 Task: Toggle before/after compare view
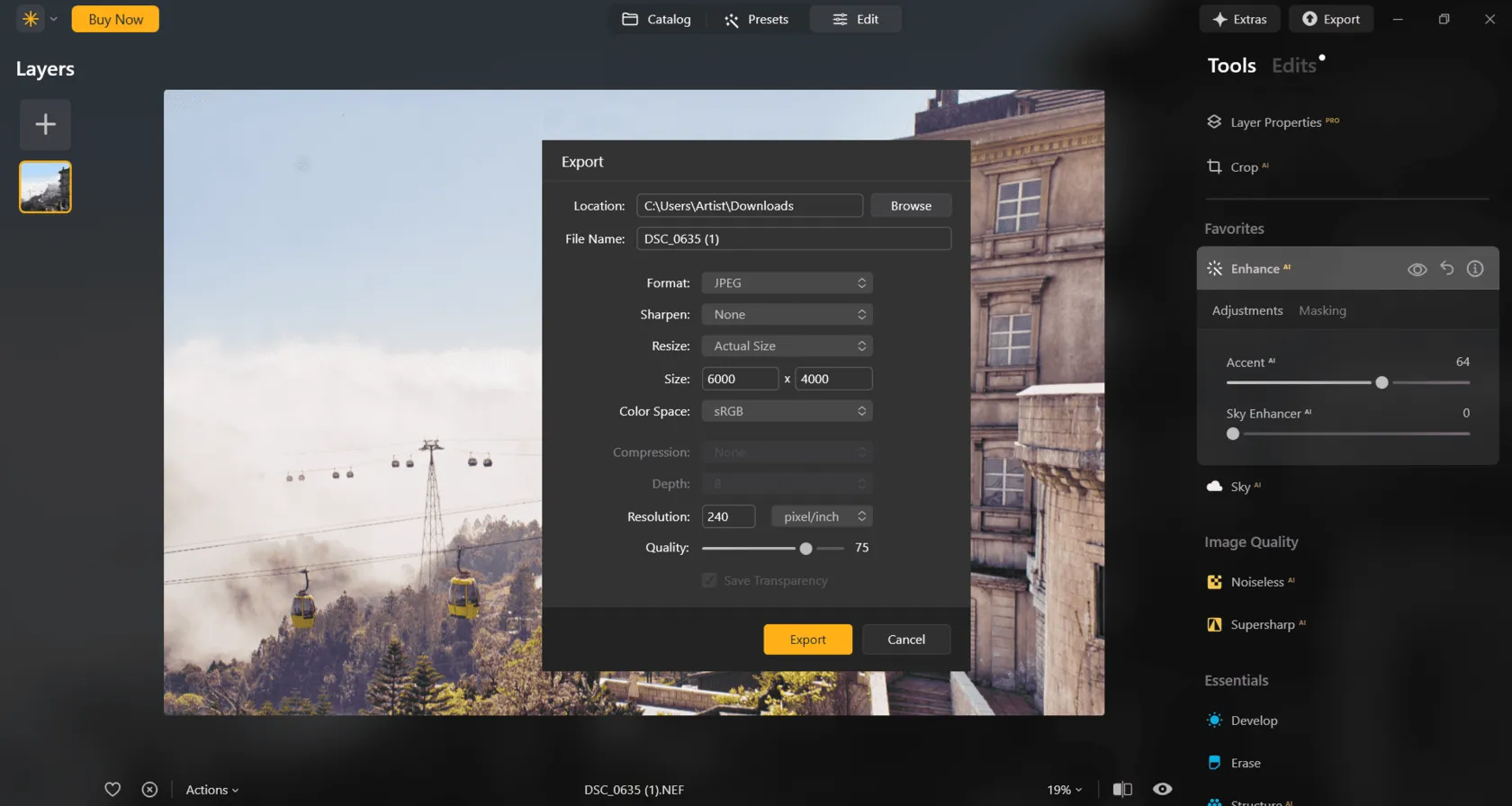[1122, 789]
